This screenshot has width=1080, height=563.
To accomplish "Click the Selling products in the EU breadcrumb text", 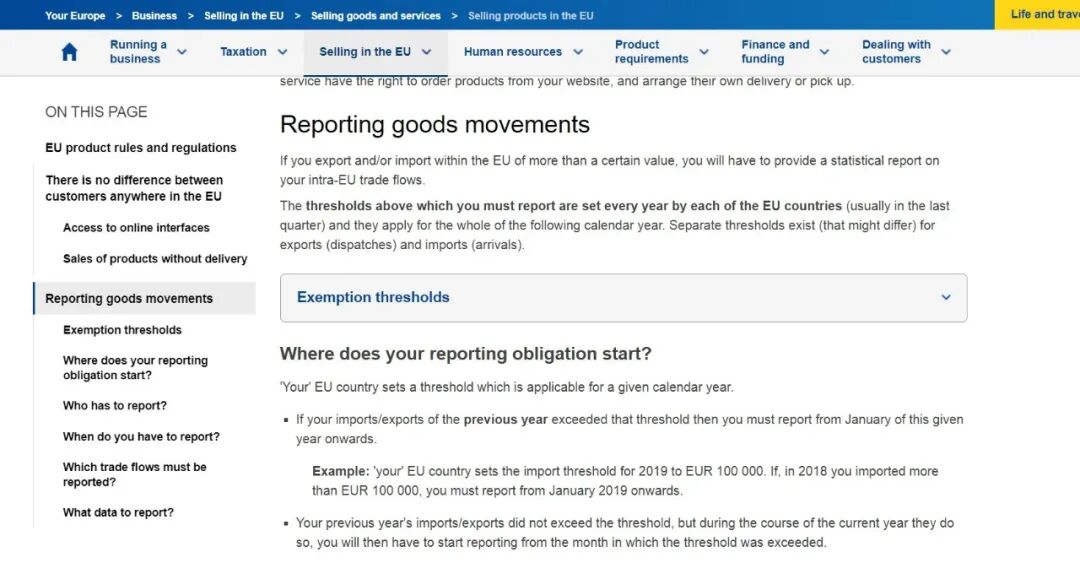I will click(530, 15).
